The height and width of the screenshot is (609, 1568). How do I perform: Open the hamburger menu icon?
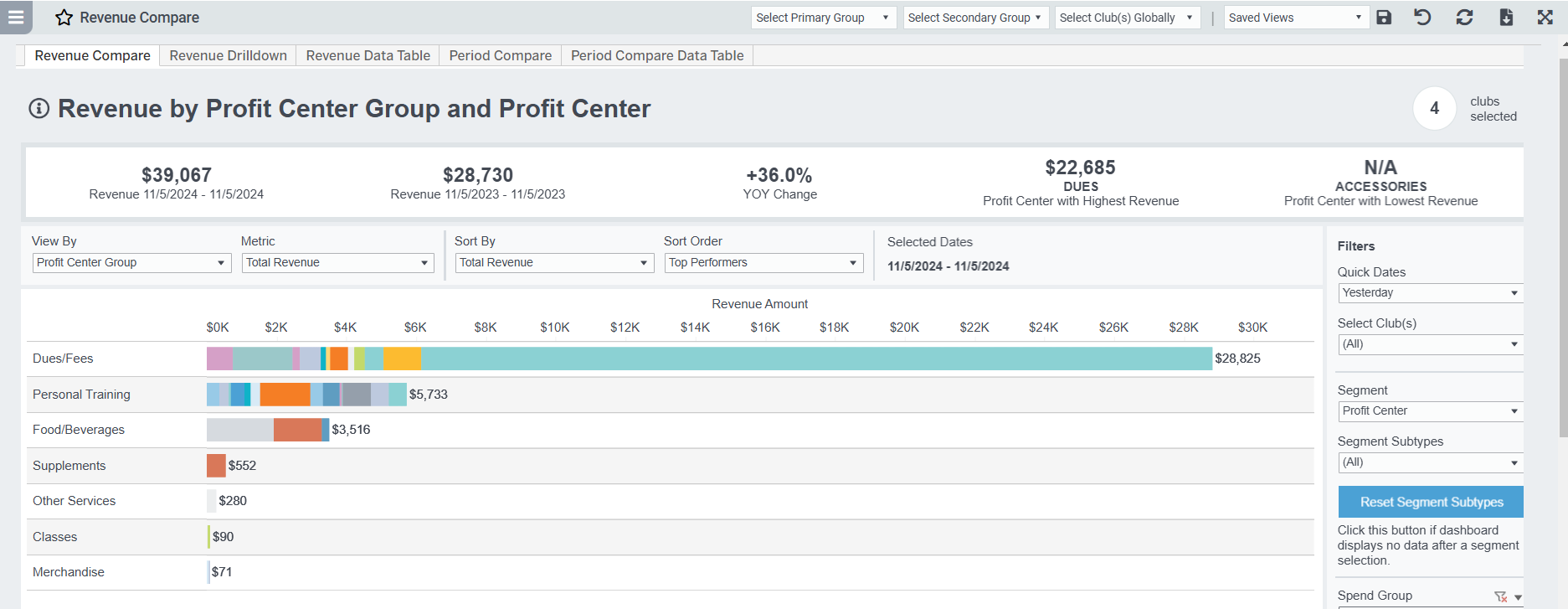coord(16,17)
